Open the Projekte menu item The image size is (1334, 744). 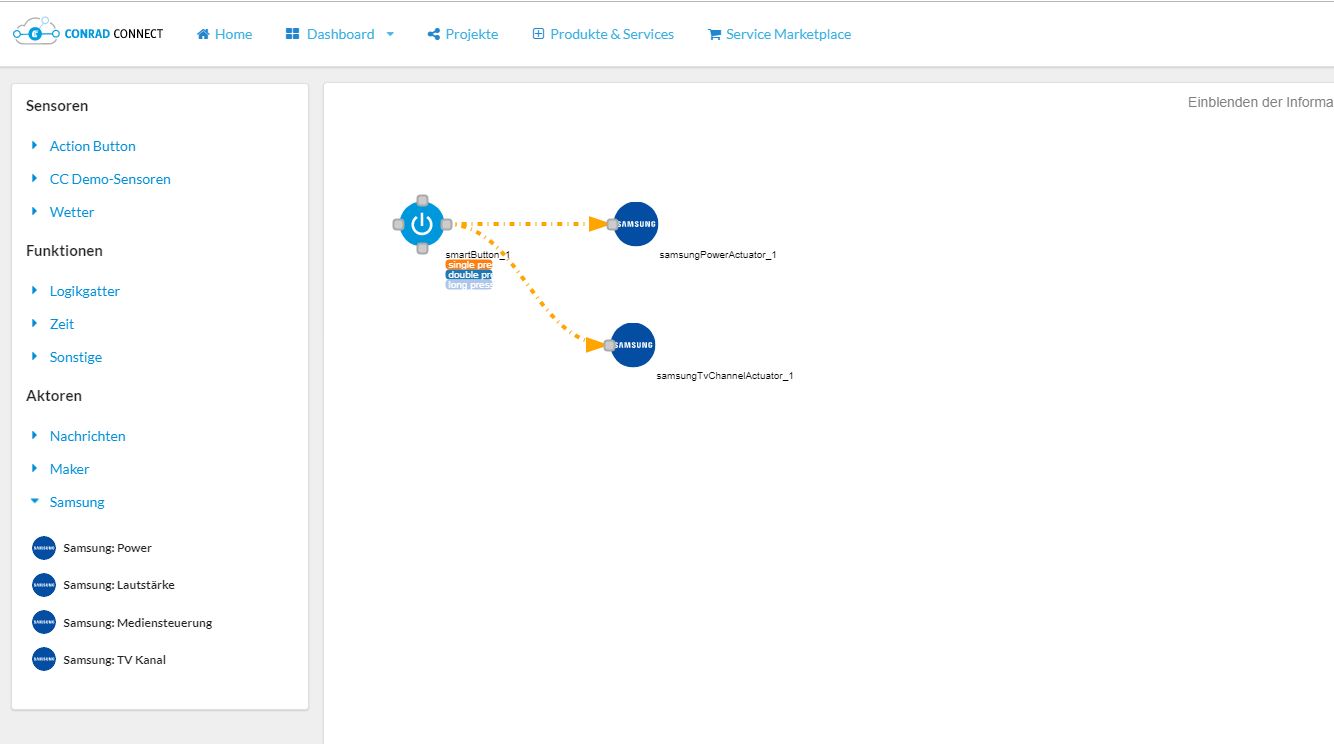pos(462,34)
